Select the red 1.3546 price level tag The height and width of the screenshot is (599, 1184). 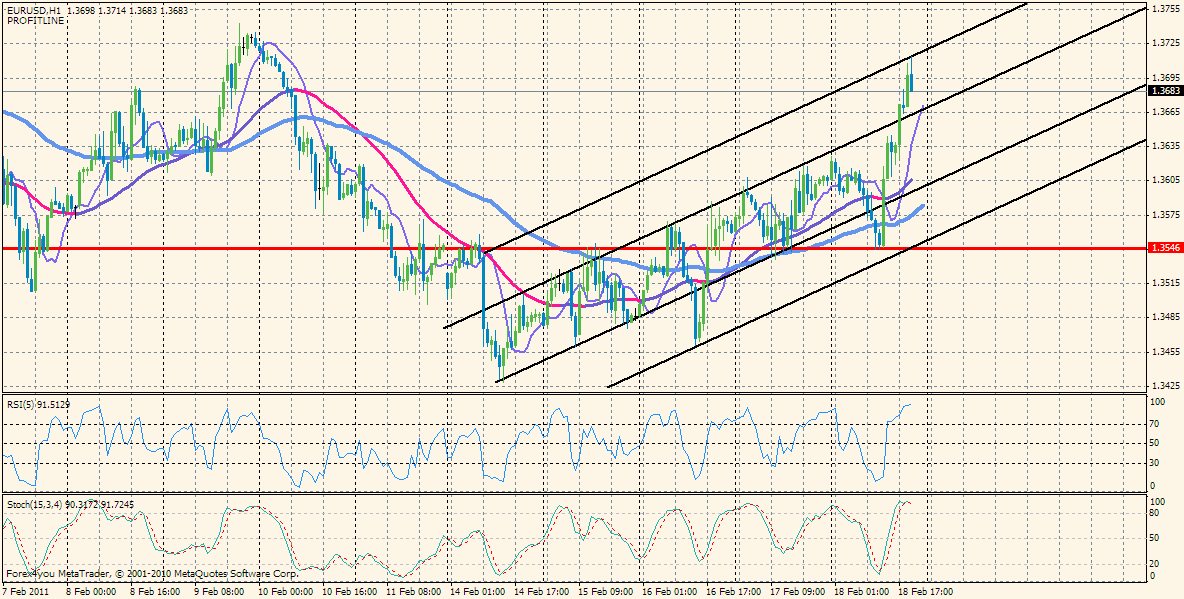pyautogui.click(x=1165, y=248)
